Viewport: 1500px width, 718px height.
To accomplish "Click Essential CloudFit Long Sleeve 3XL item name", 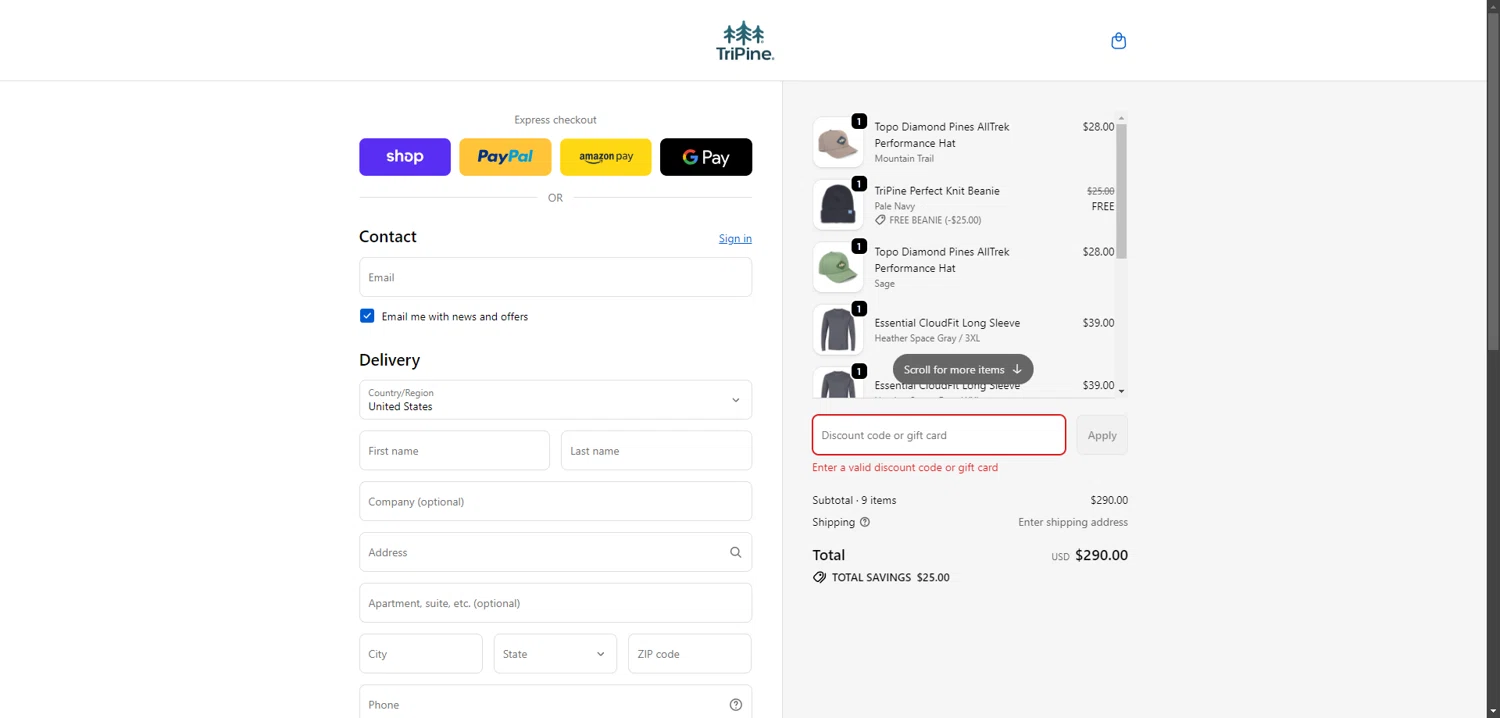I will tap(947, 323).
